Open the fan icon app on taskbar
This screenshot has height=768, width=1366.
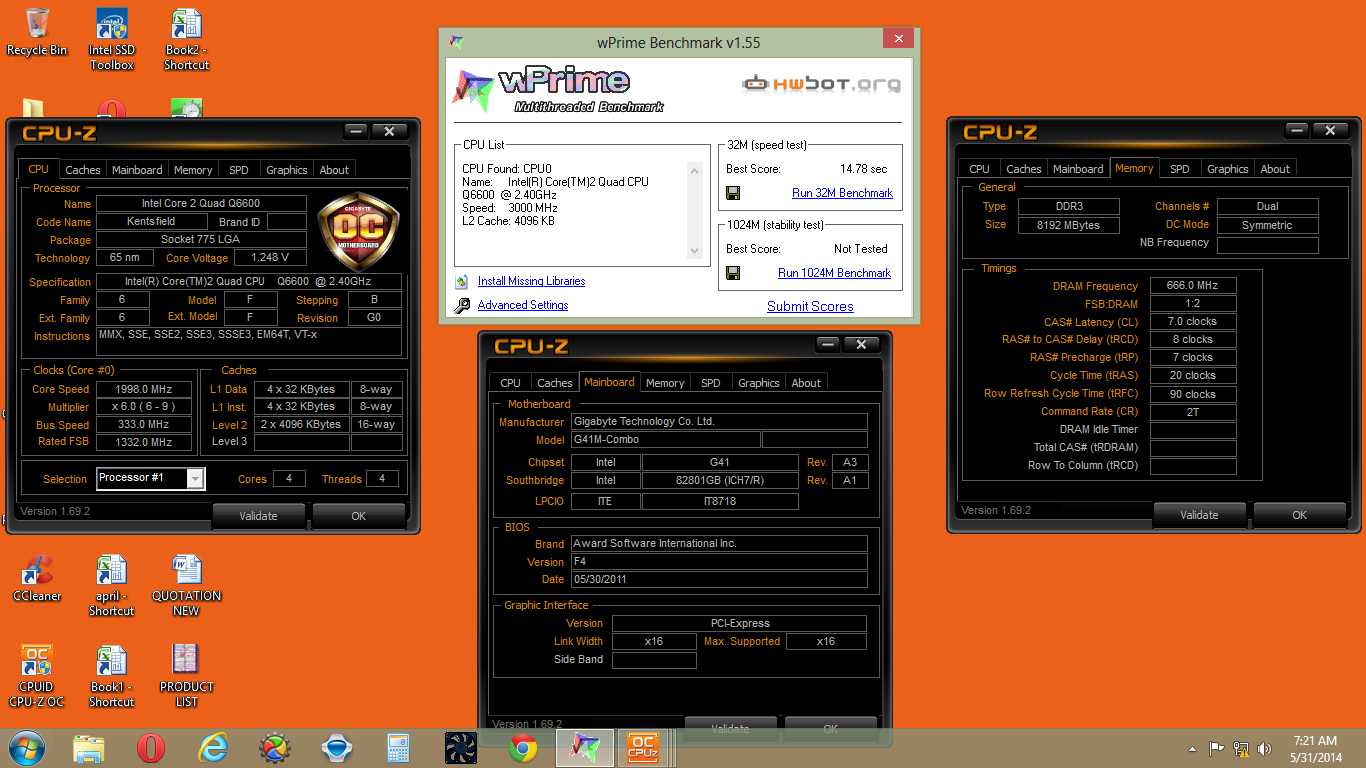pyautogui.click(x=461, y=748)
